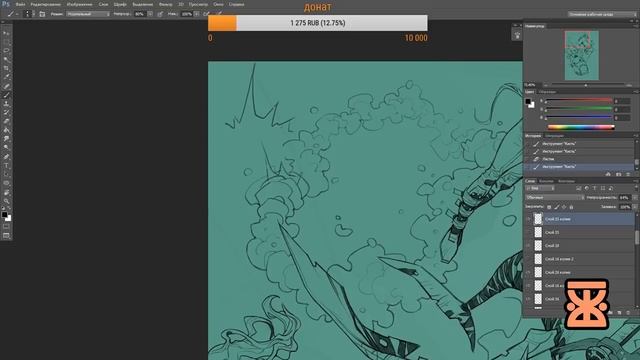Open the brush opacity slider arrow

(x=150, y=14)
